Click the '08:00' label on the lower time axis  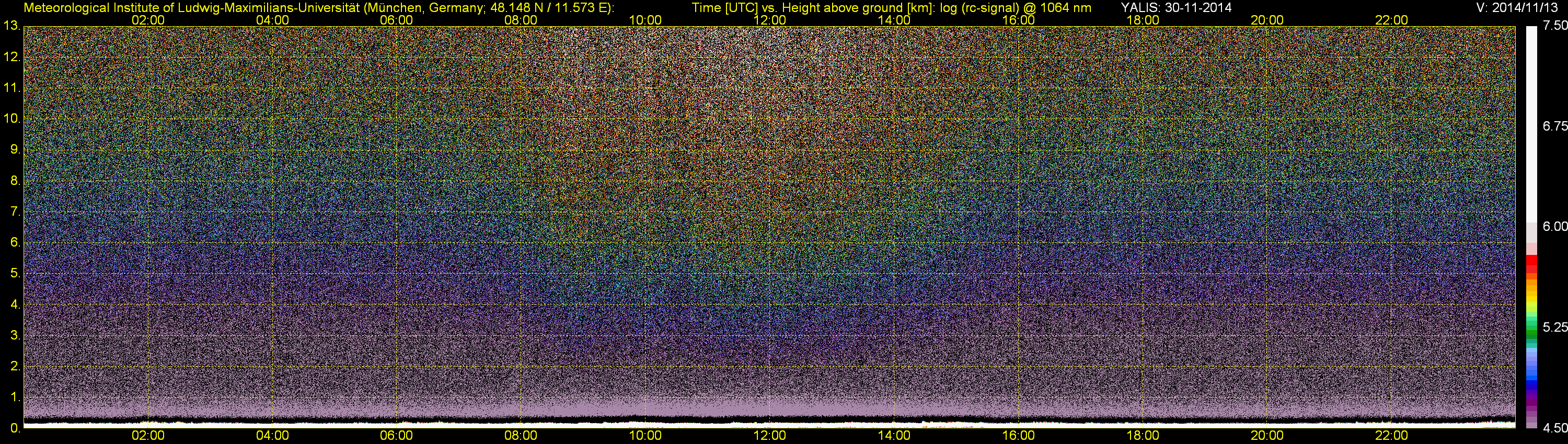pyautogui.click(x=521, y=436)
